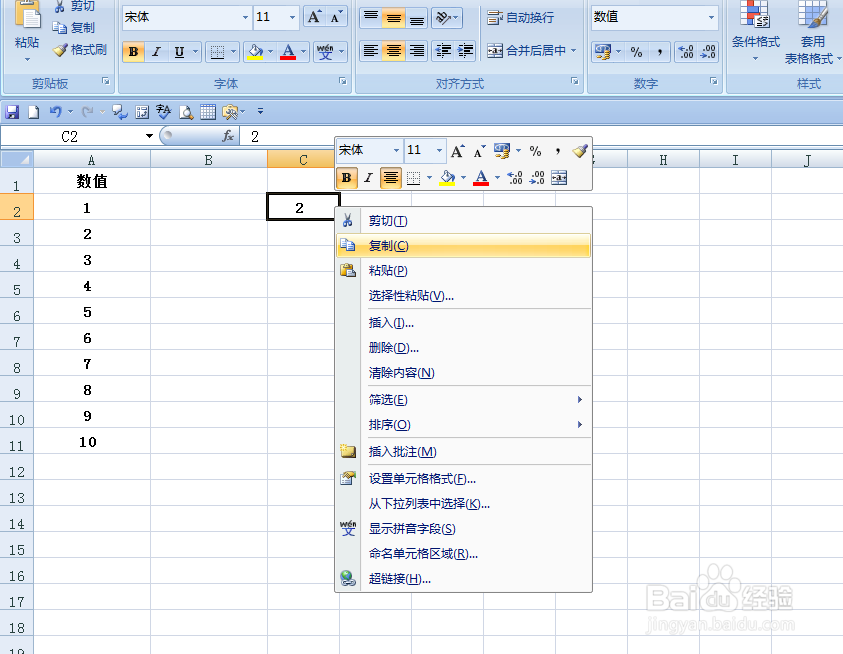Expand Filter (筛选) submenu in context menu
Screen dimensions: 843x654
[x=463, y=400]
